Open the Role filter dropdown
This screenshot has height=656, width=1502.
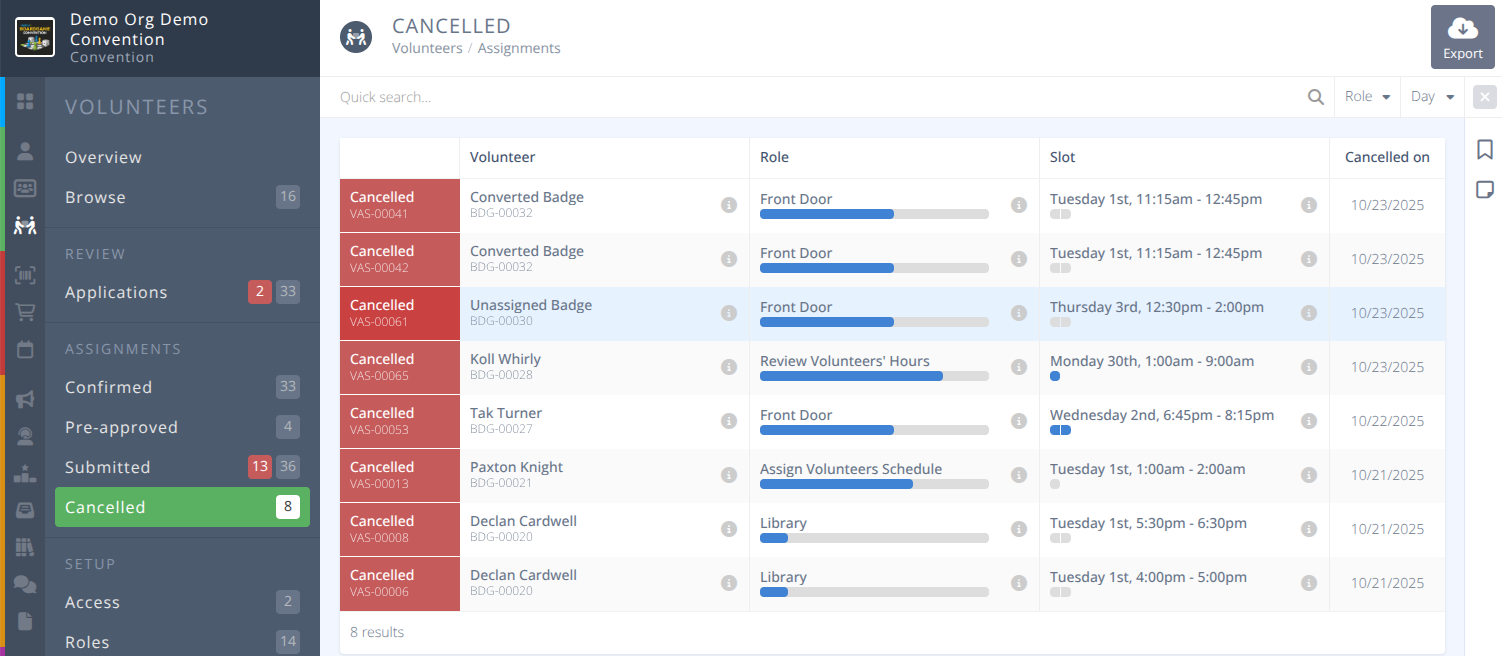pos(1367,96)
